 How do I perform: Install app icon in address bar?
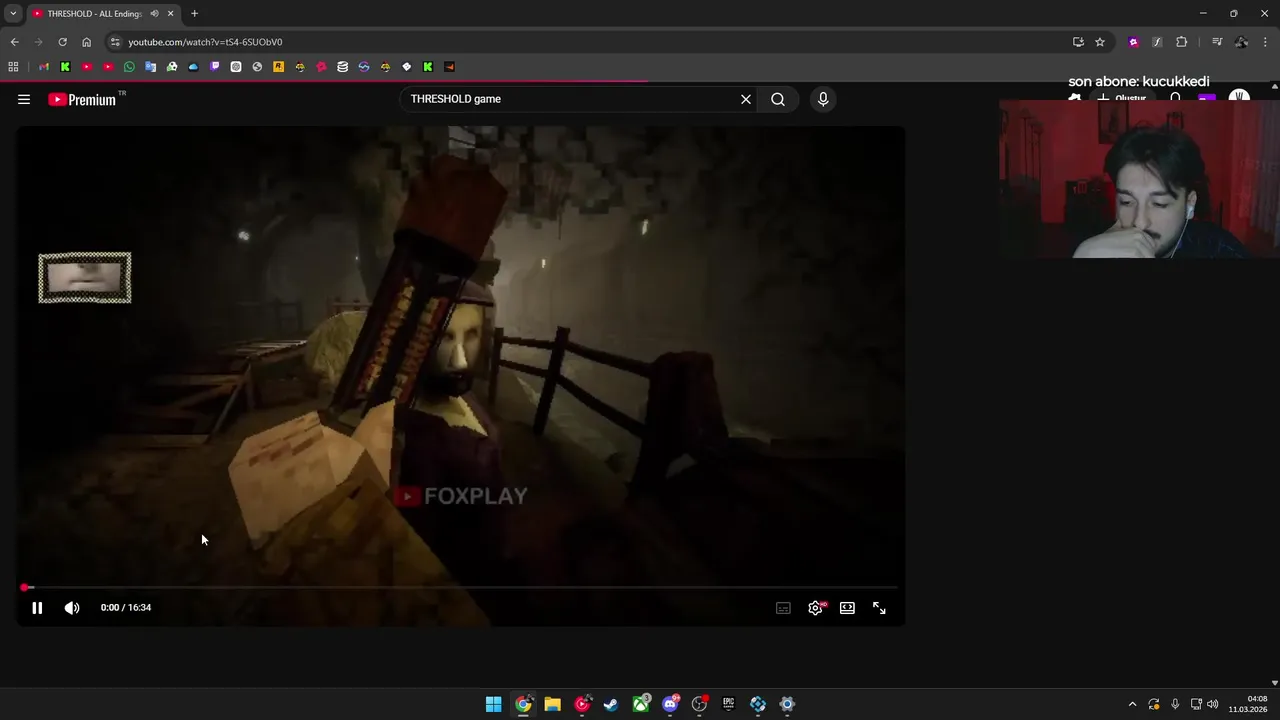pyautogui.click(x=1078, y=42)
